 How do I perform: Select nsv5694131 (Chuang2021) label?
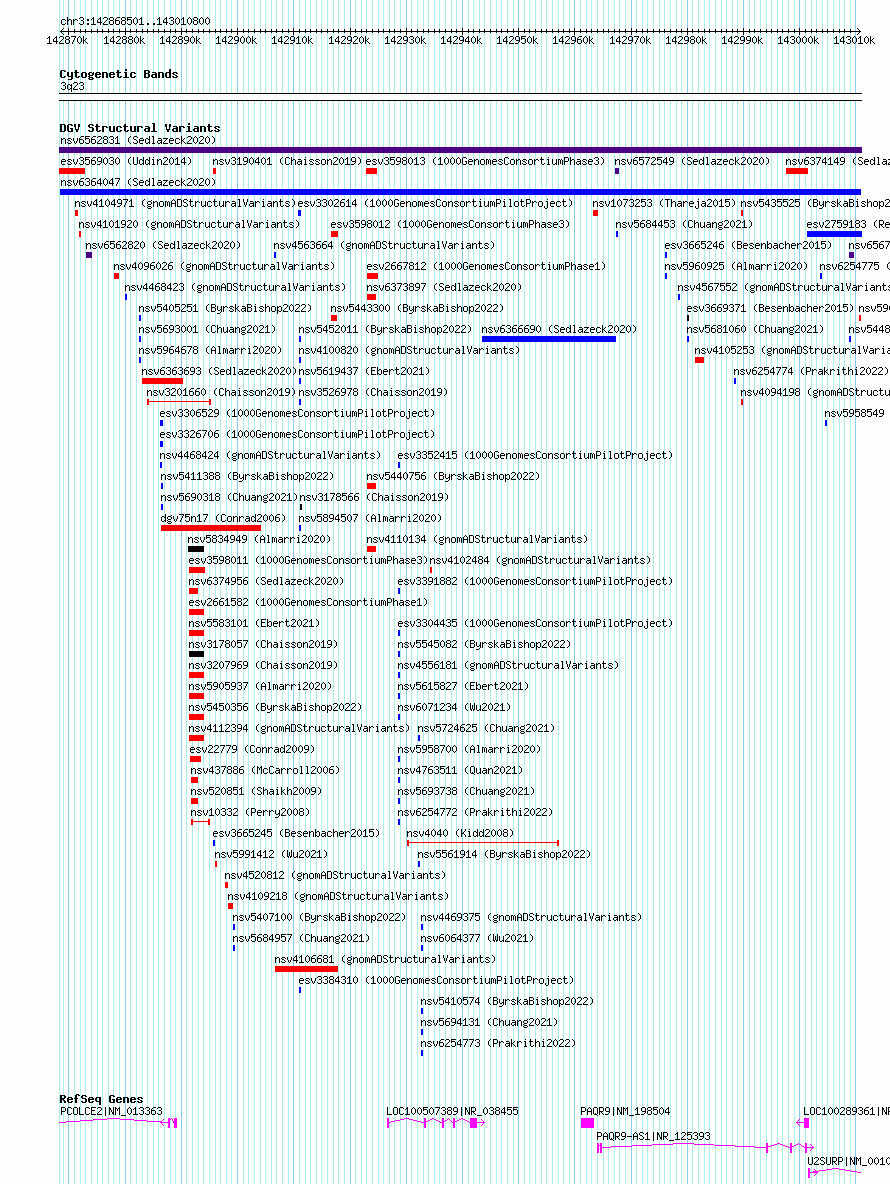489,1022
